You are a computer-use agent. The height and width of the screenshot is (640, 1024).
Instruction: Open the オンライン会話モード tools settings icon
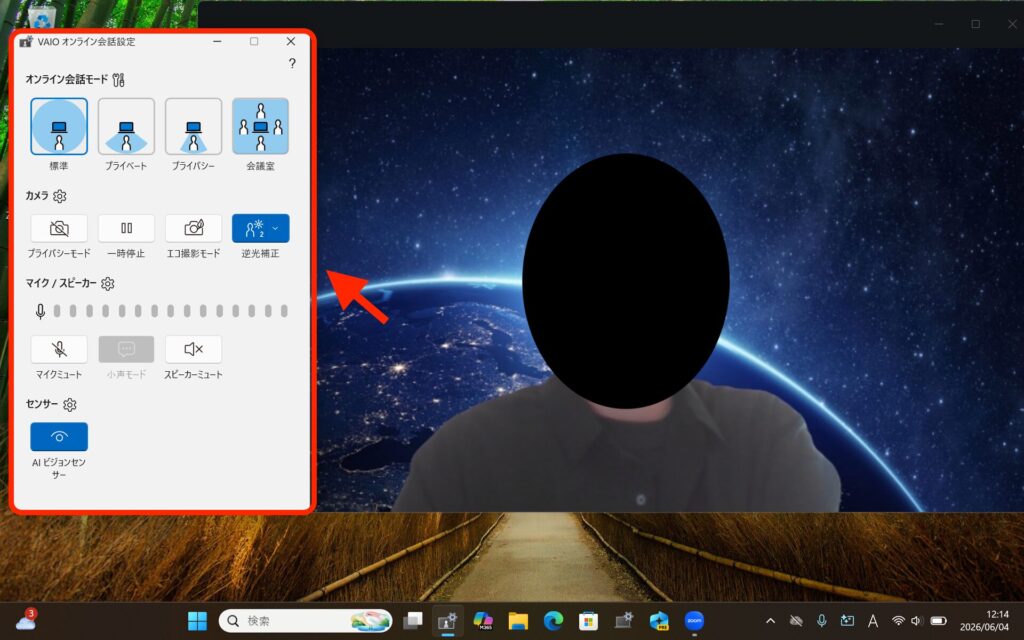click(118, 80)
